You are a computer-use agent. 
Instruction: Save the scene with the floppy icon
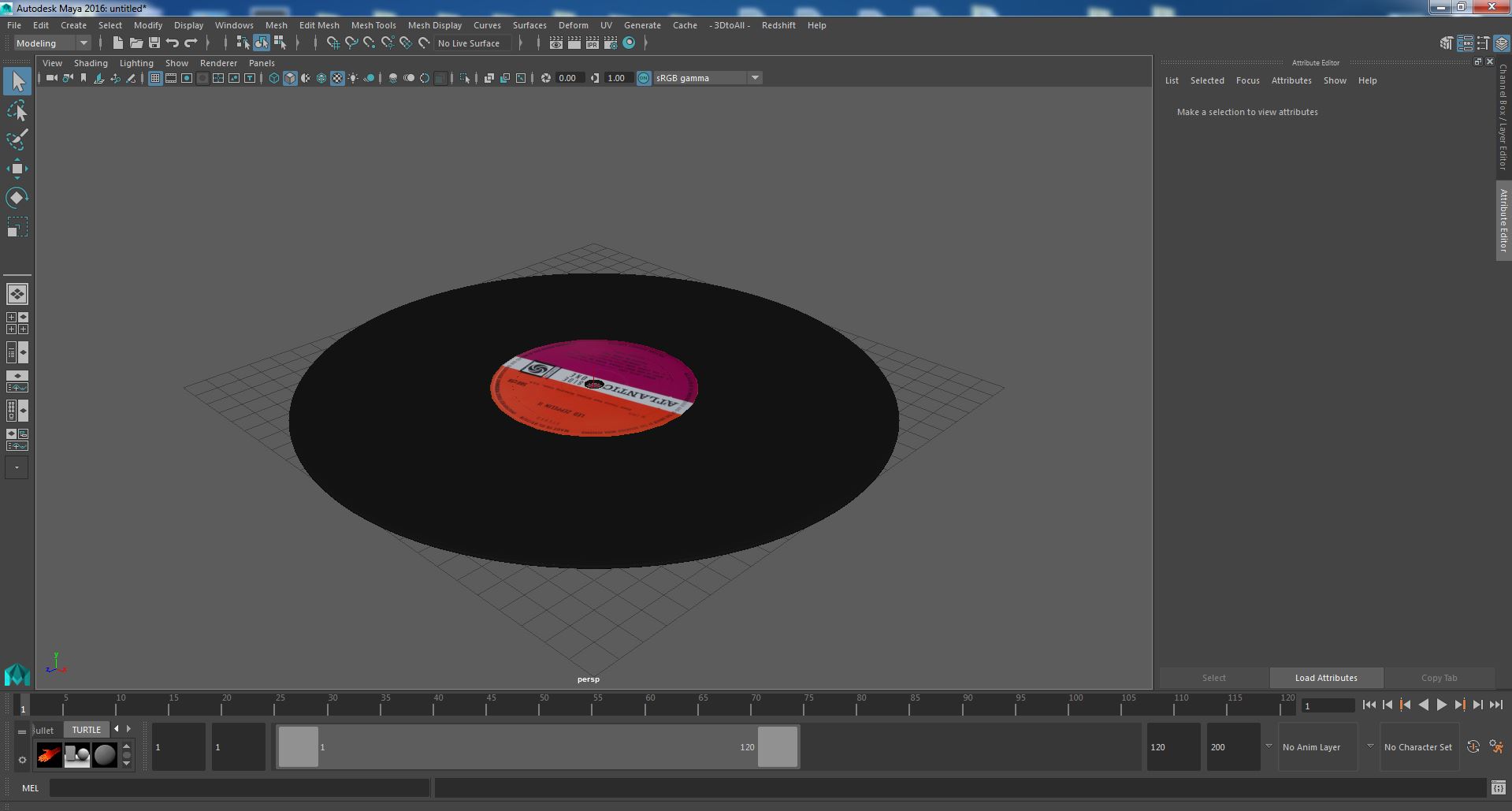tap(154, 43)
